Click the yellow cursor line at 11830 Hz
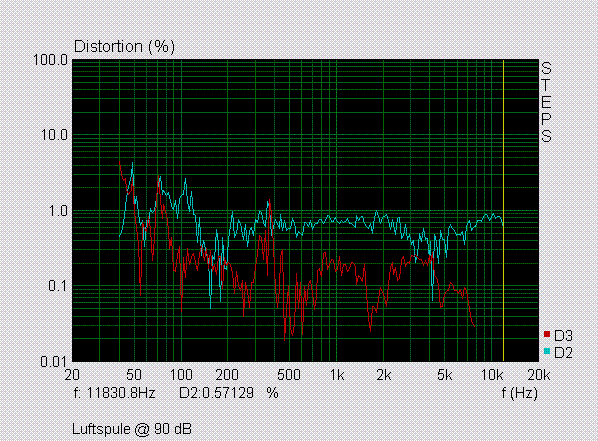Image resolution: width=598 pixels, height=441 pixels. point(503,210)
